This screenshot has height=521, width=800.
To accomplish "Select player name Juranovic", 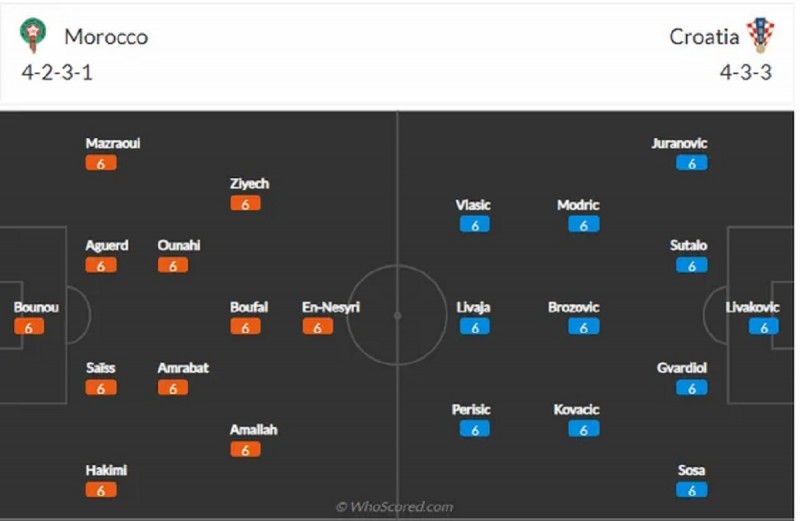I will click(x=680, y=143).
